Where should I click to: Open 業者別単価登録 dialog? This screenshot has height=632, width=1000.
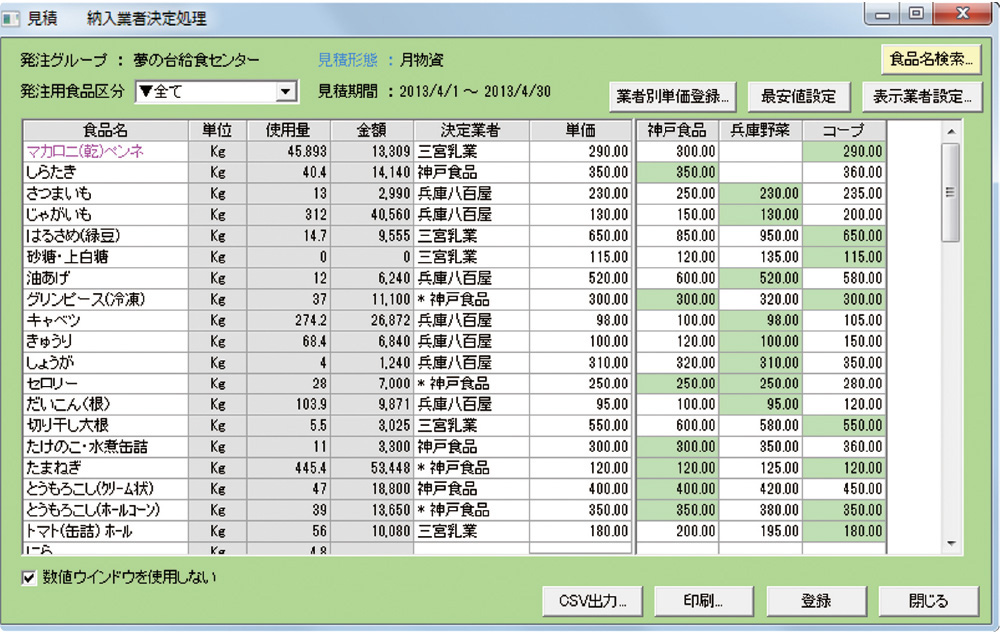674,97
